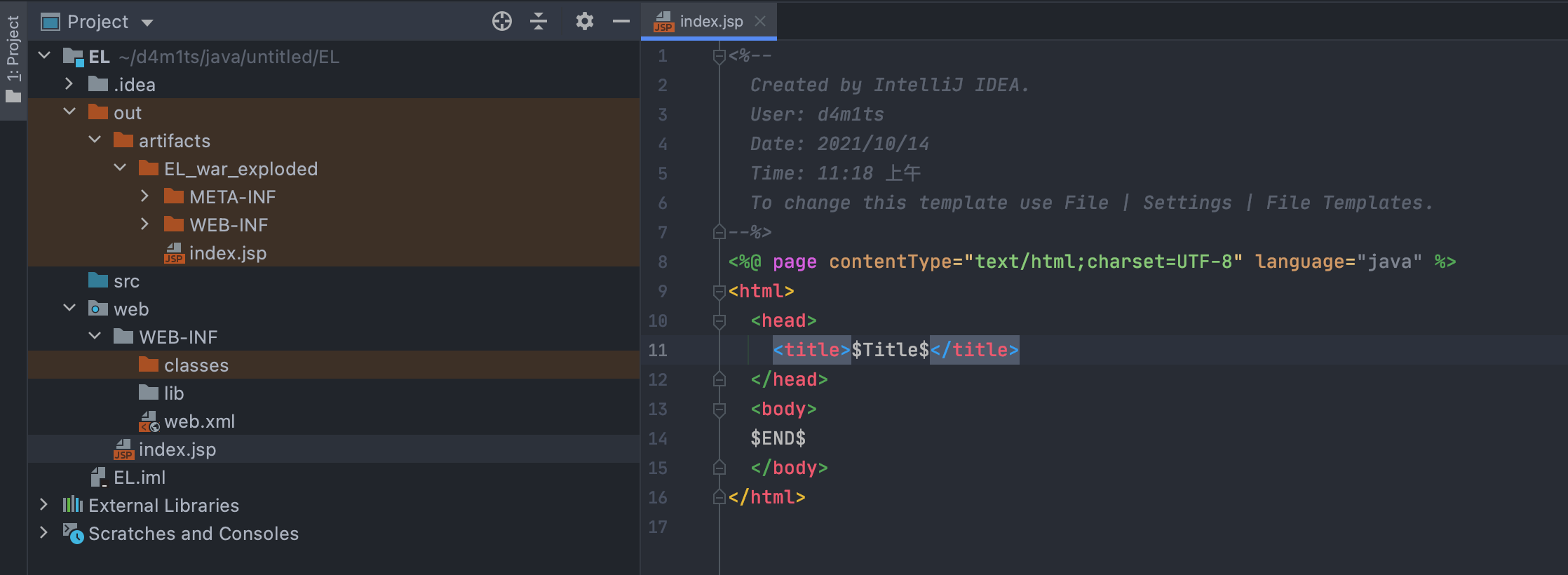The width and height of the screenshot is (1568, 575).
Task: Click the Collapse All icon in Project panel
Action: click(x=538, y=22)
